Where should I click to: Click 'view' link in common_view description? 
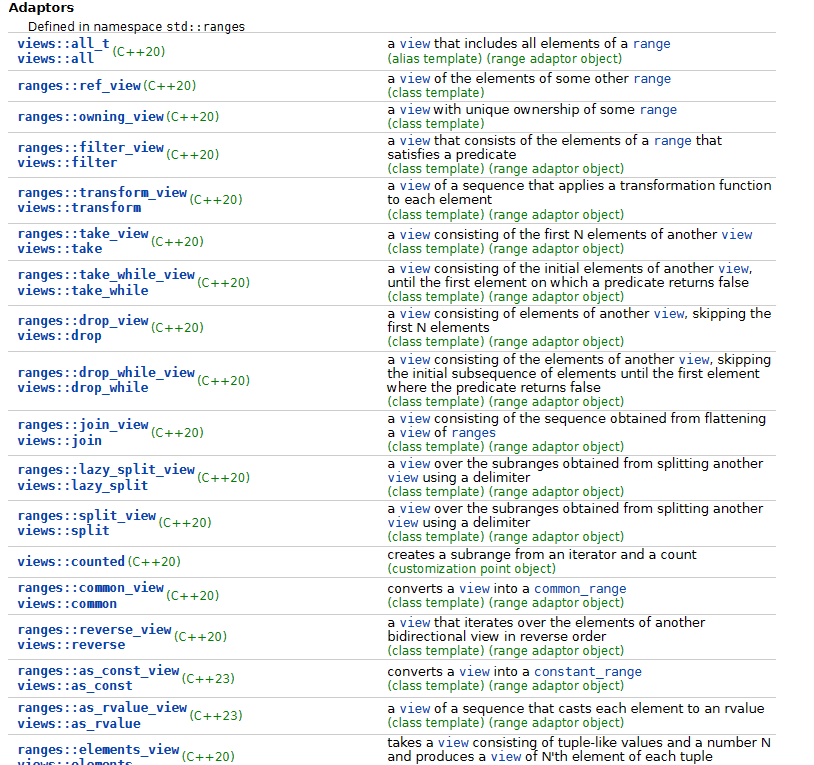tap(474, 589)
